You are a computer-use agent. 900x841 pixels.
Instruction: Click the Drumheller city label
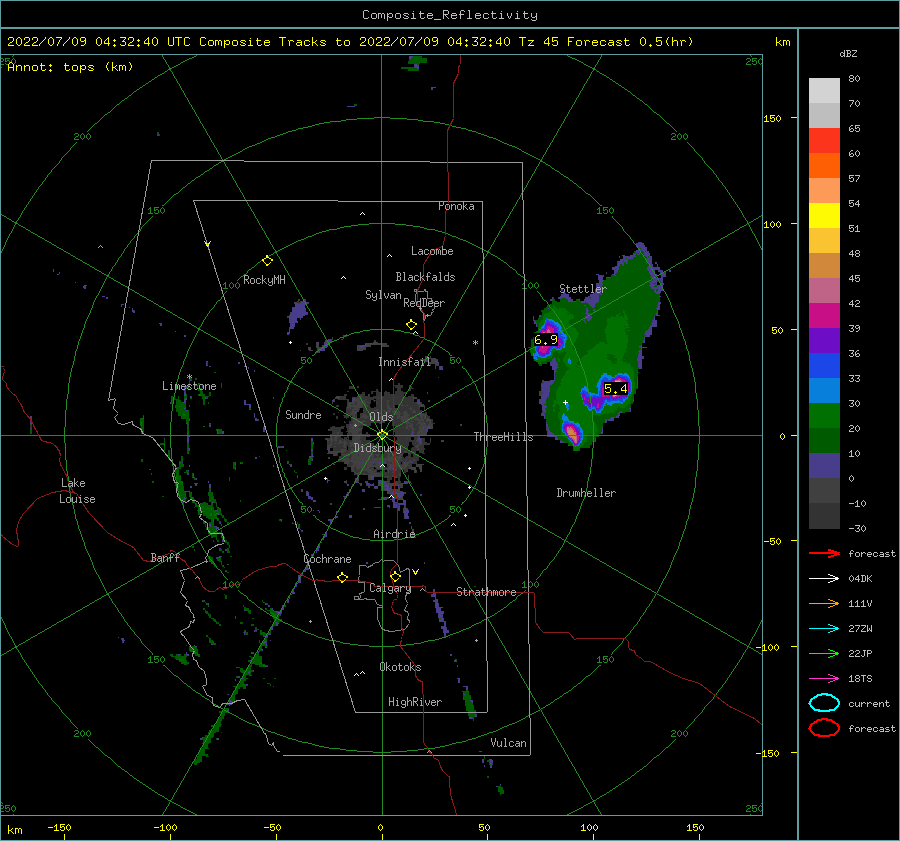point(586,493)
